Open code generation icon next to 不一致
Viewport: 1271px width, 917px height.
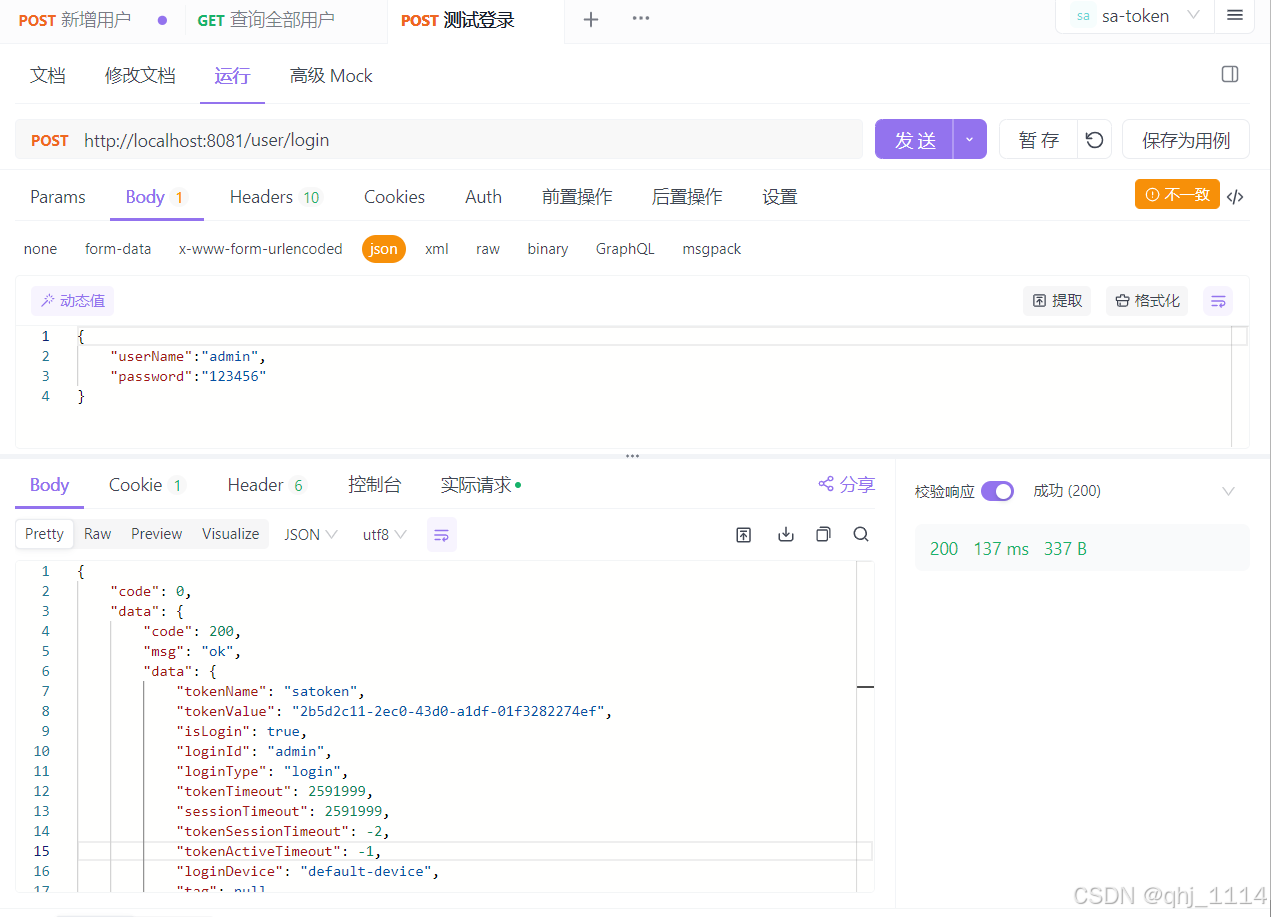[1236, 196]
